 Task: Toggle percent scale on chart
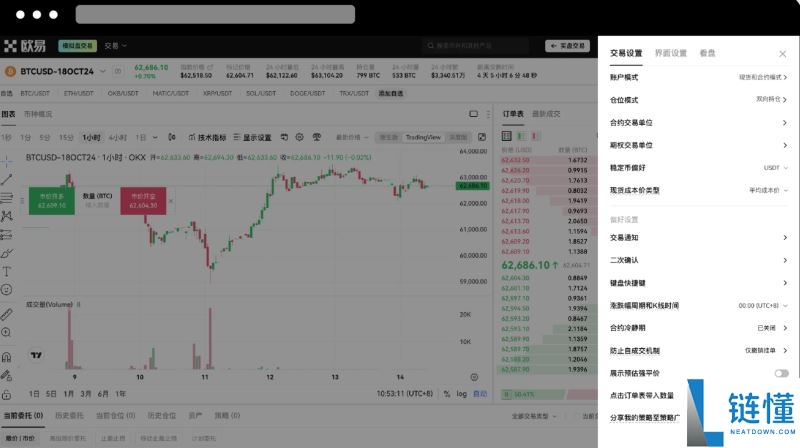(447, 394)
